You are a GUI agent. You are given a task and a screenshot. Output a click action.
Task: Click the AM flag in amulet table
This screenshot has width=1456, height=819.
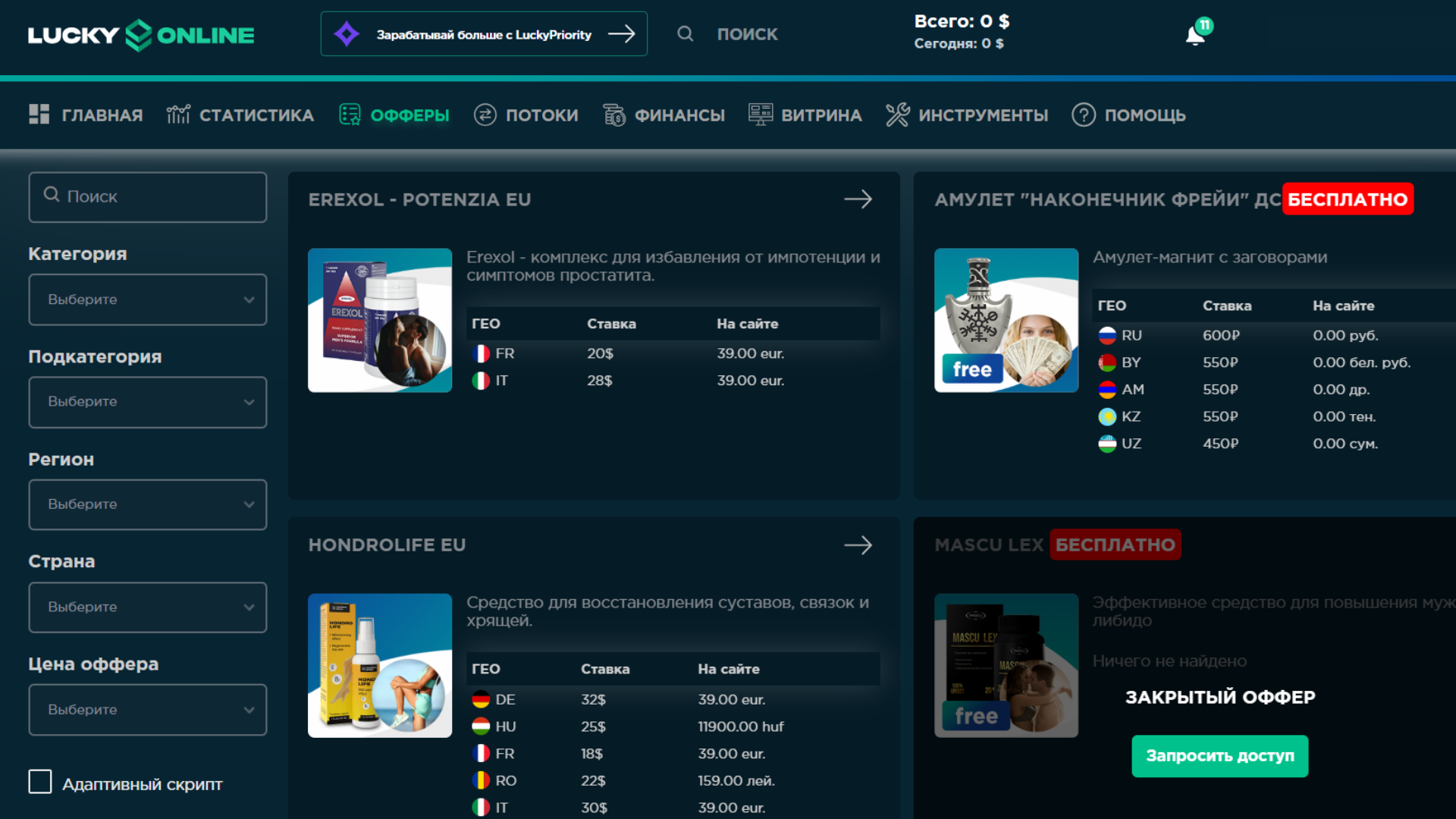(1107, 390)
